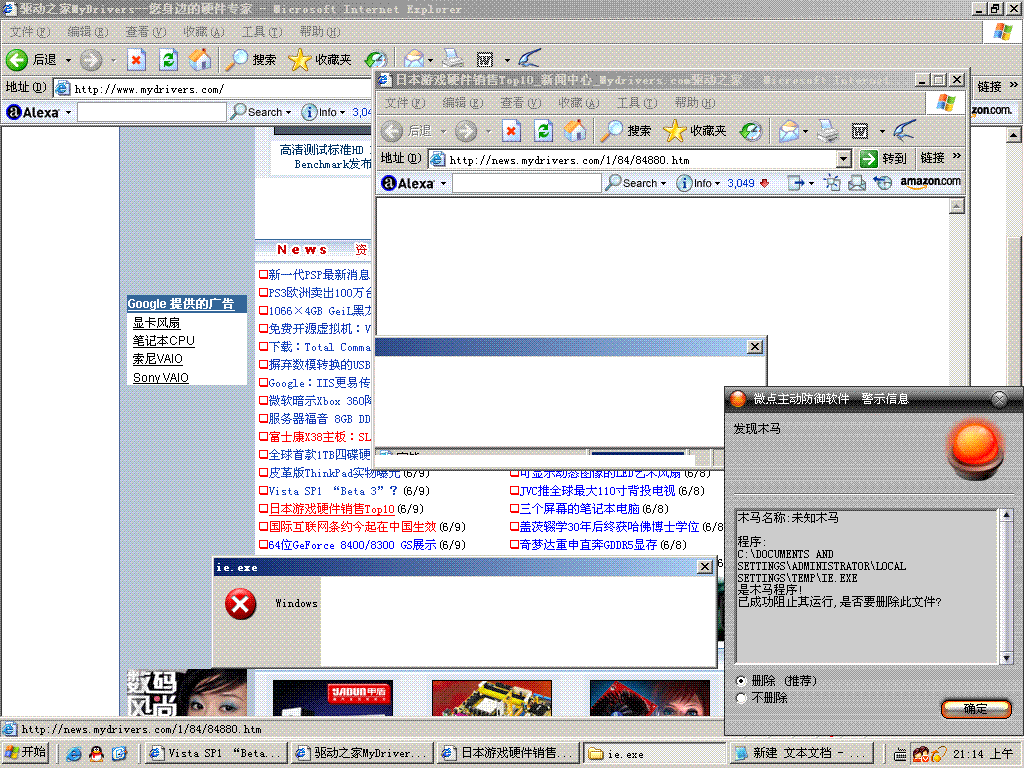Select the 不删除 radio option
This screenshot has width=1024, height=768.
741,698
